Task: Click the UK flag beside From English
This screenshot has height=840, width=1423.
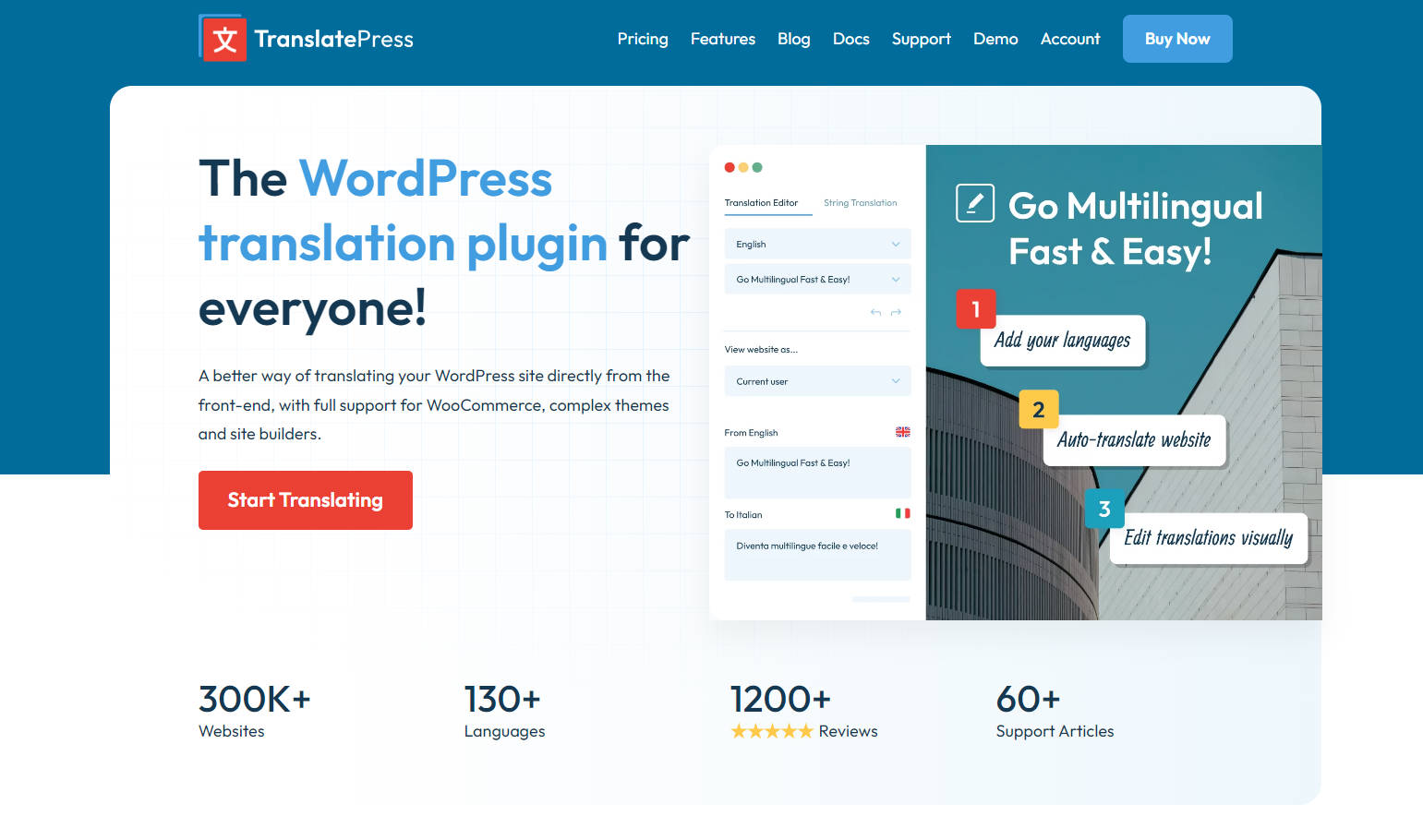Action: coord(902,432)
